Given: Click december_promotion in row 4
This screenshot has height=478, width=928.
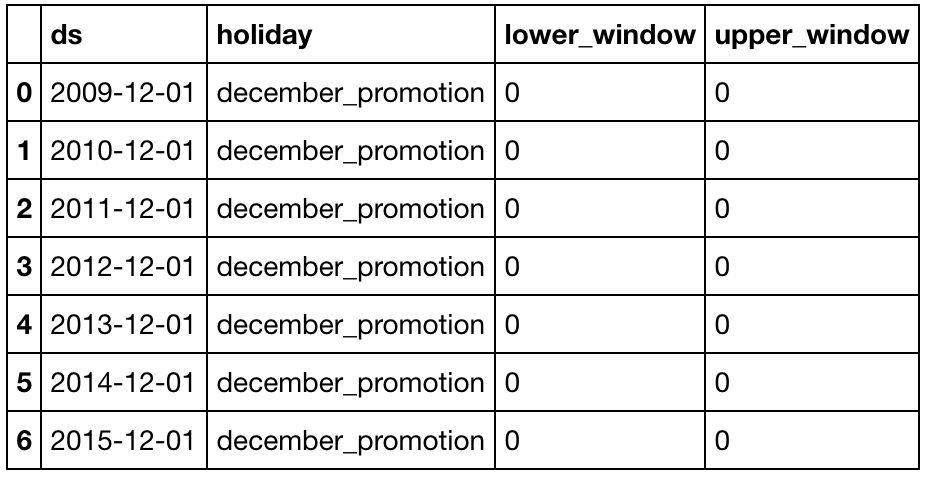Looking at the screenshot, I should [350, 325].
